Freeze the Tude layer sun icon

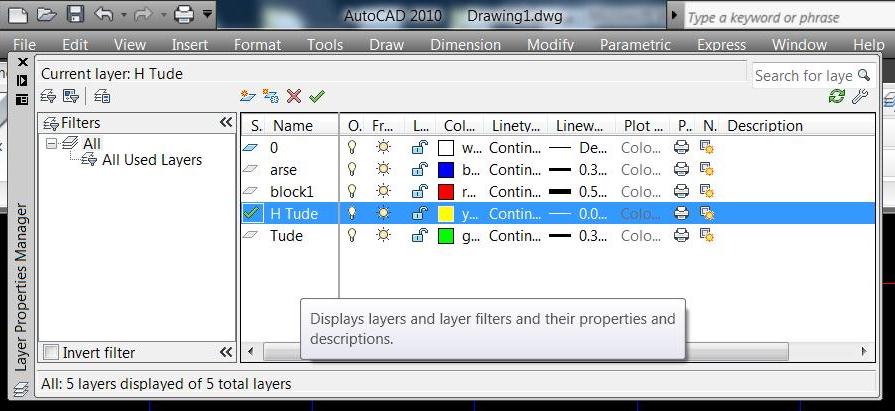[383, 236]
